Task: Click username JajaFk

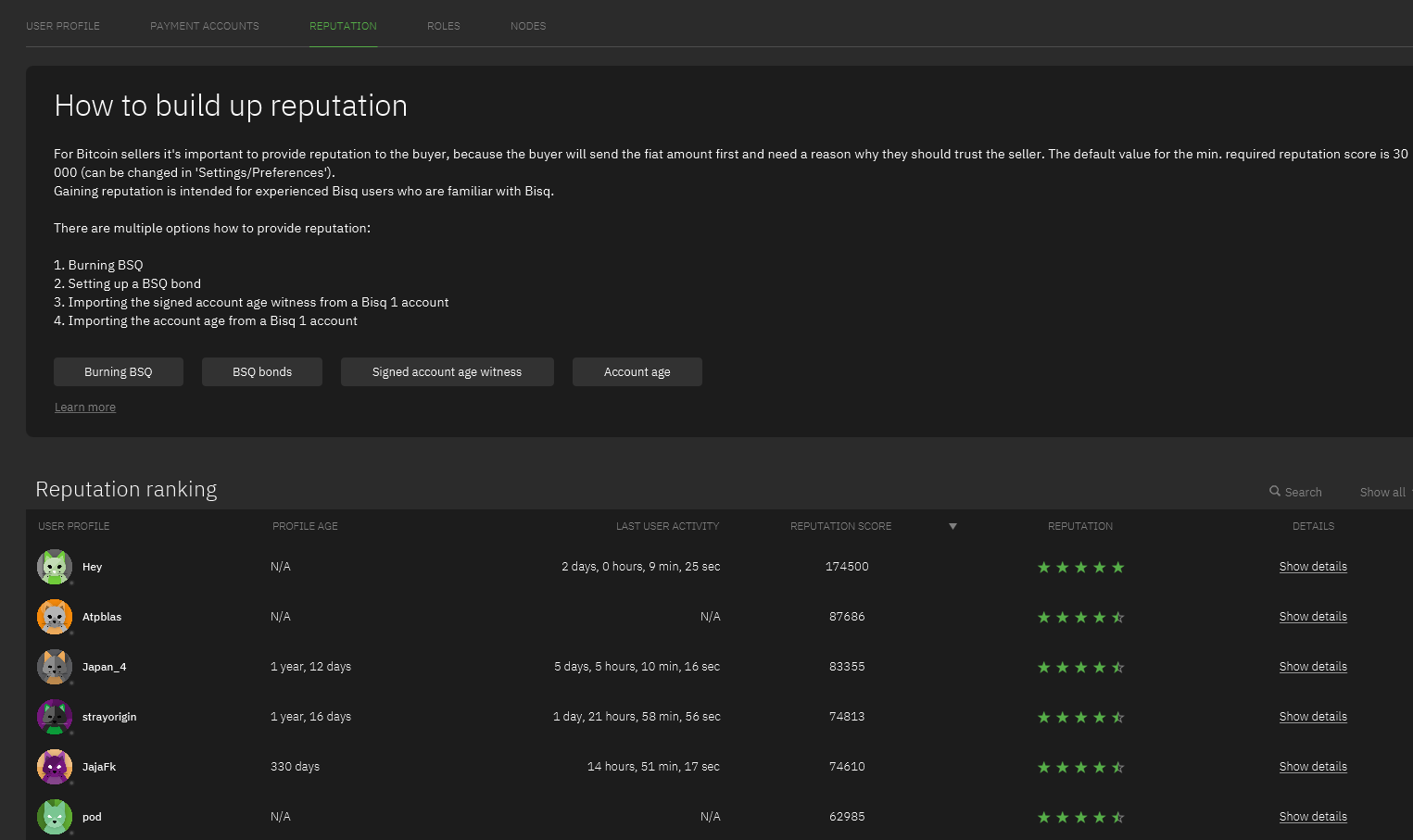Action: tap(99, 767)
